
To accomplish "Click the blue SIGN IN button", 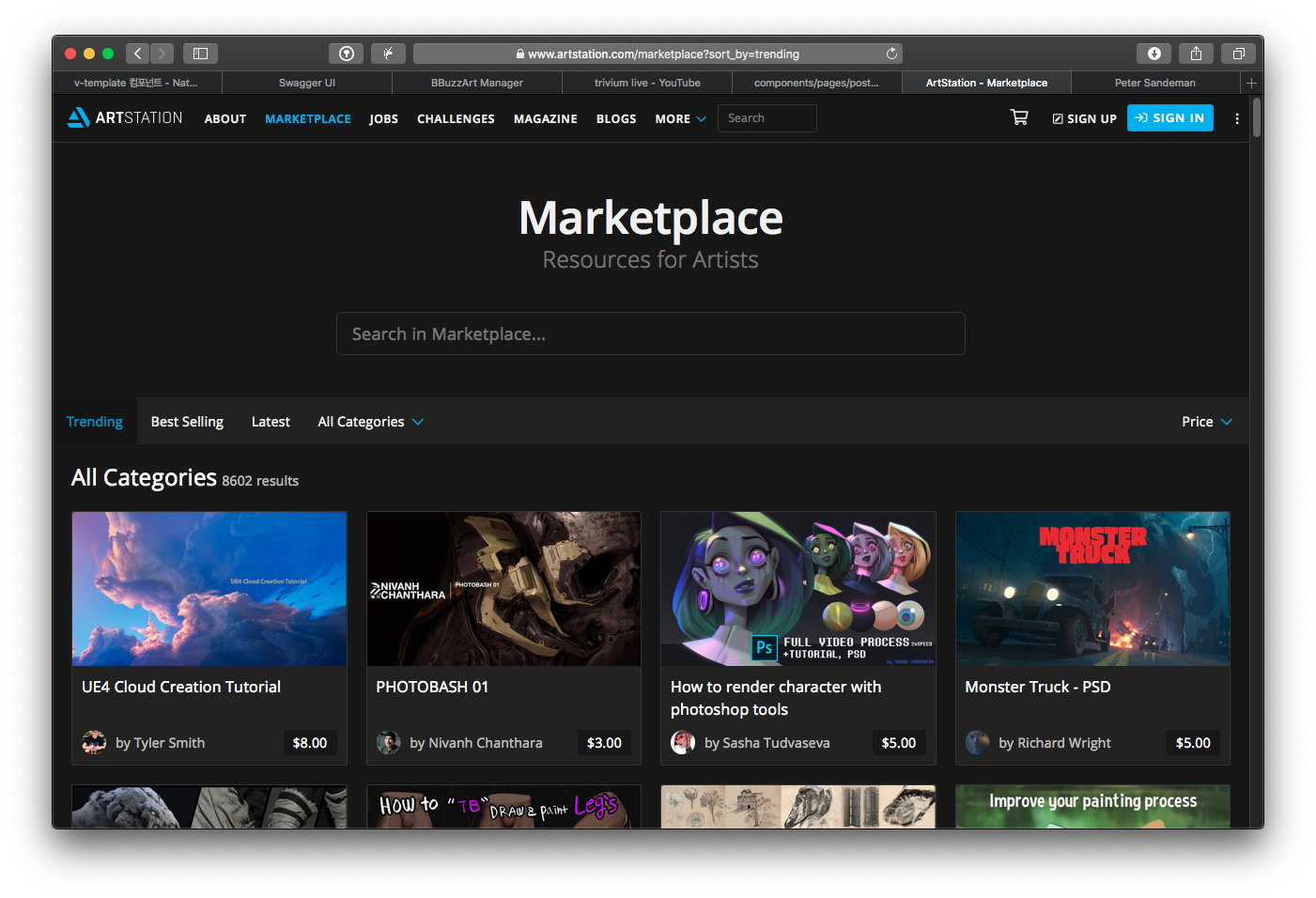I will [x=1170, y=117].
